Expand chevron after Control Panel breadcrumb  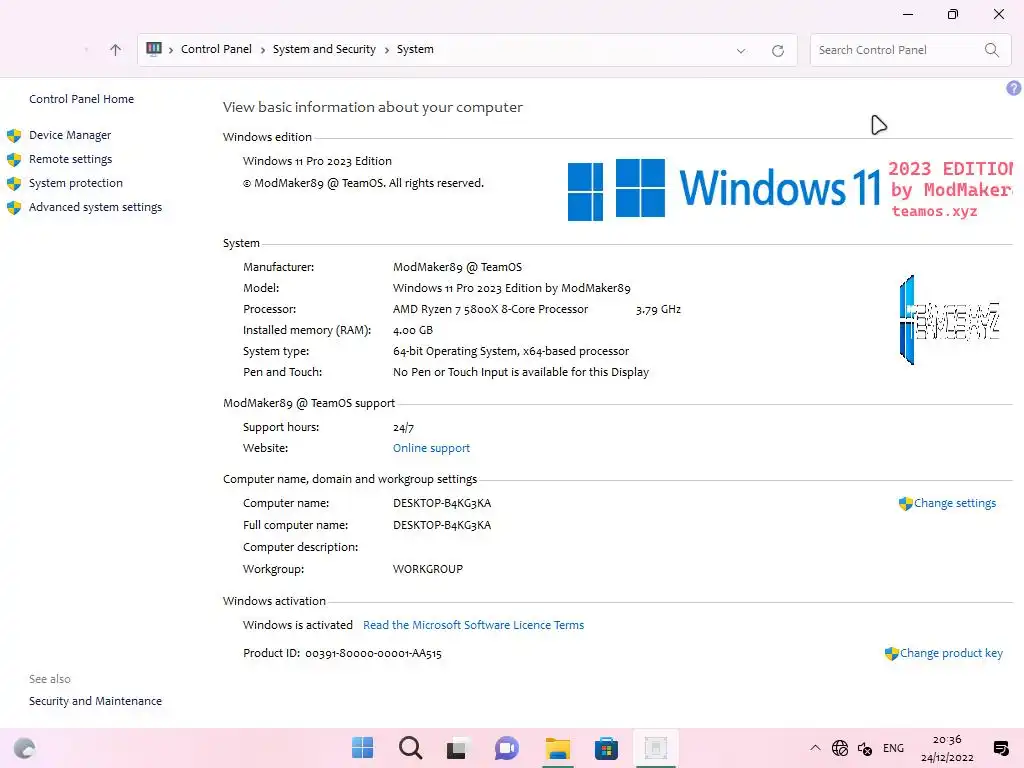[x=263, y=50]
